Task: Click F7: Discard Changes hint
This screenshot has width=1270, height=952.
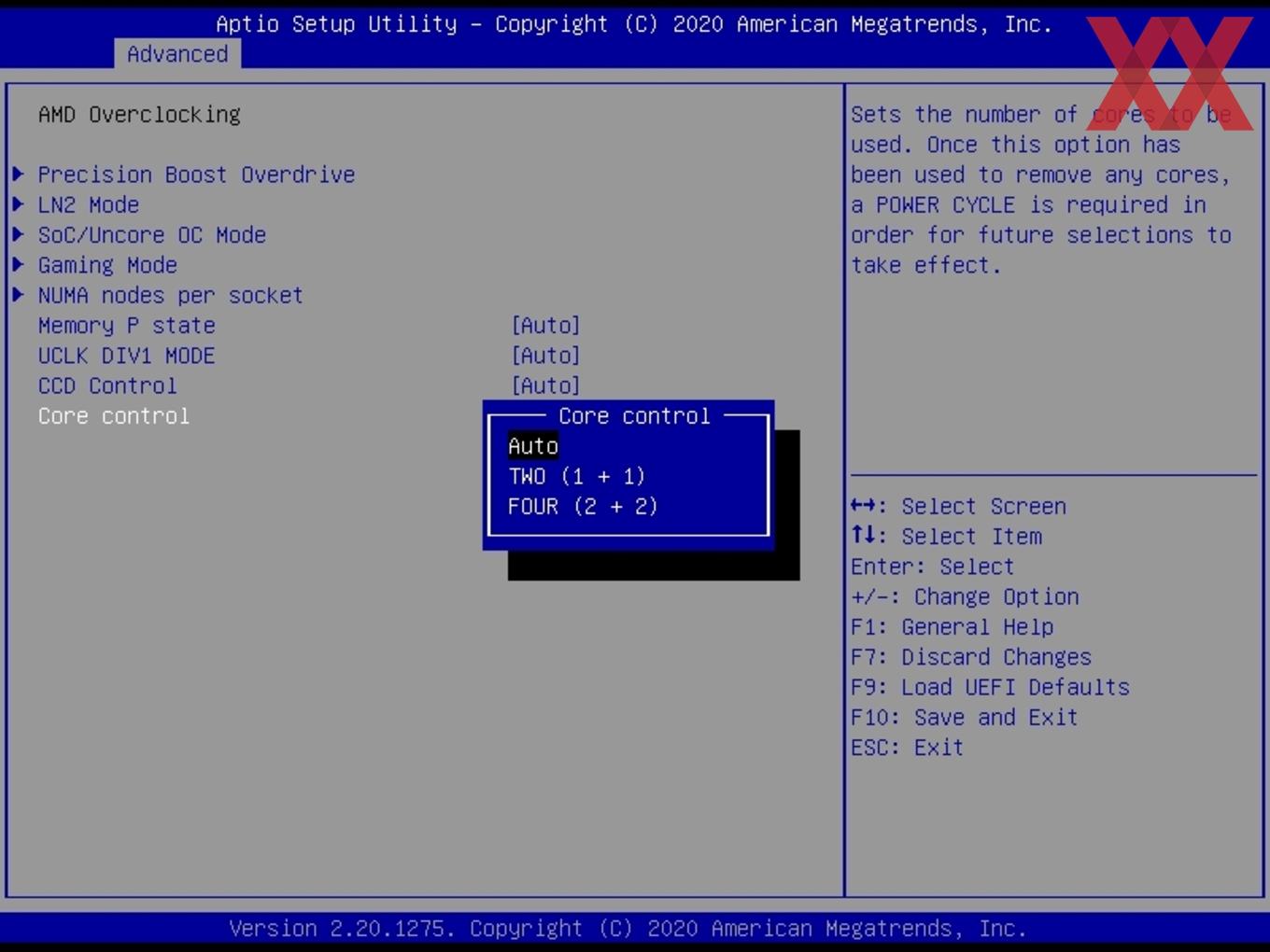Action: pyautogui.click(x=971, y=657)
